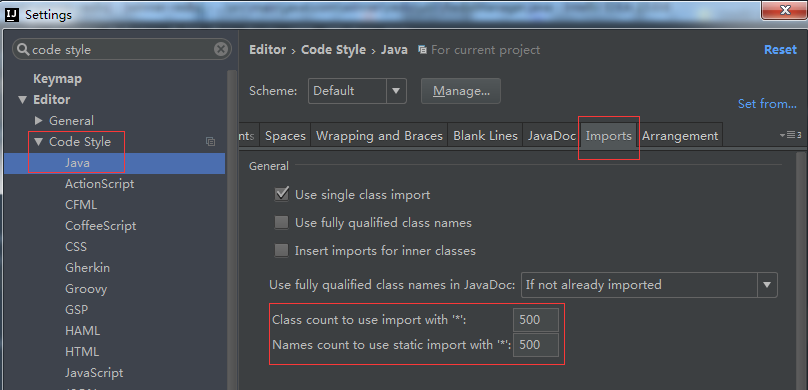The image size is (808, 390).
Task: Click the Code Style breadcrumb
Action: click(x=333, y=50)
